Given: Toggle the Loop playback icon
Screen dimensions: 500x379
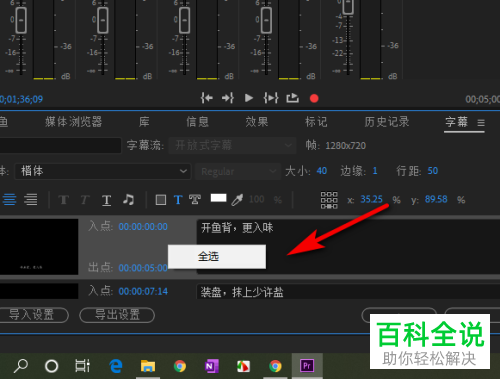Looking at the screenshot, I should (292, 98).
